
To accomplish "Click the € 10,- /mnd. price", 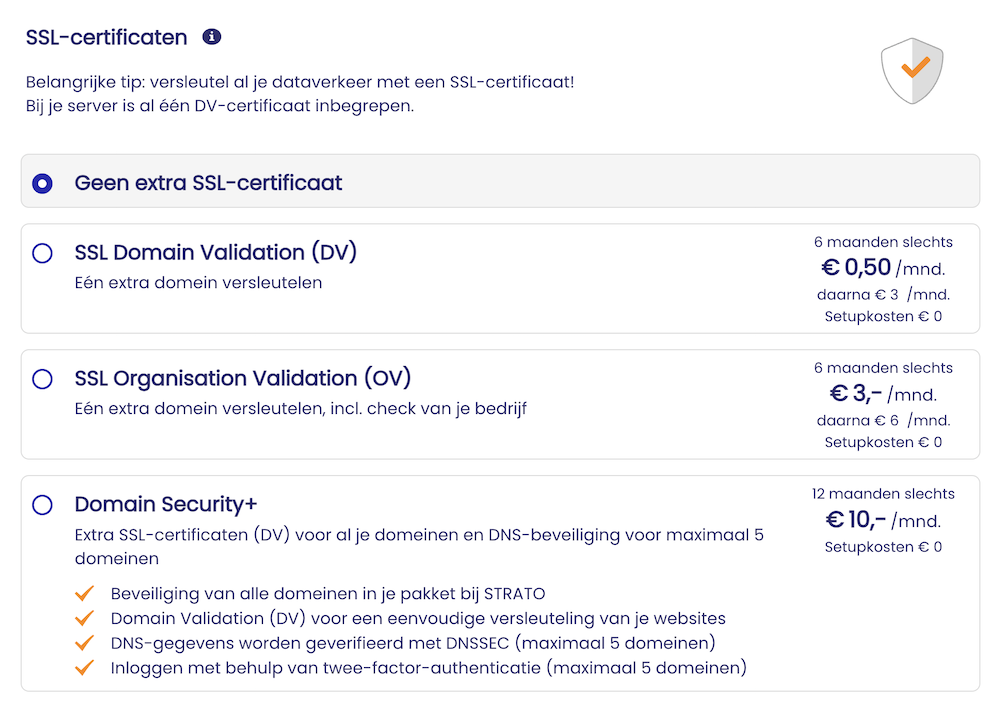I will click(885, 520).
